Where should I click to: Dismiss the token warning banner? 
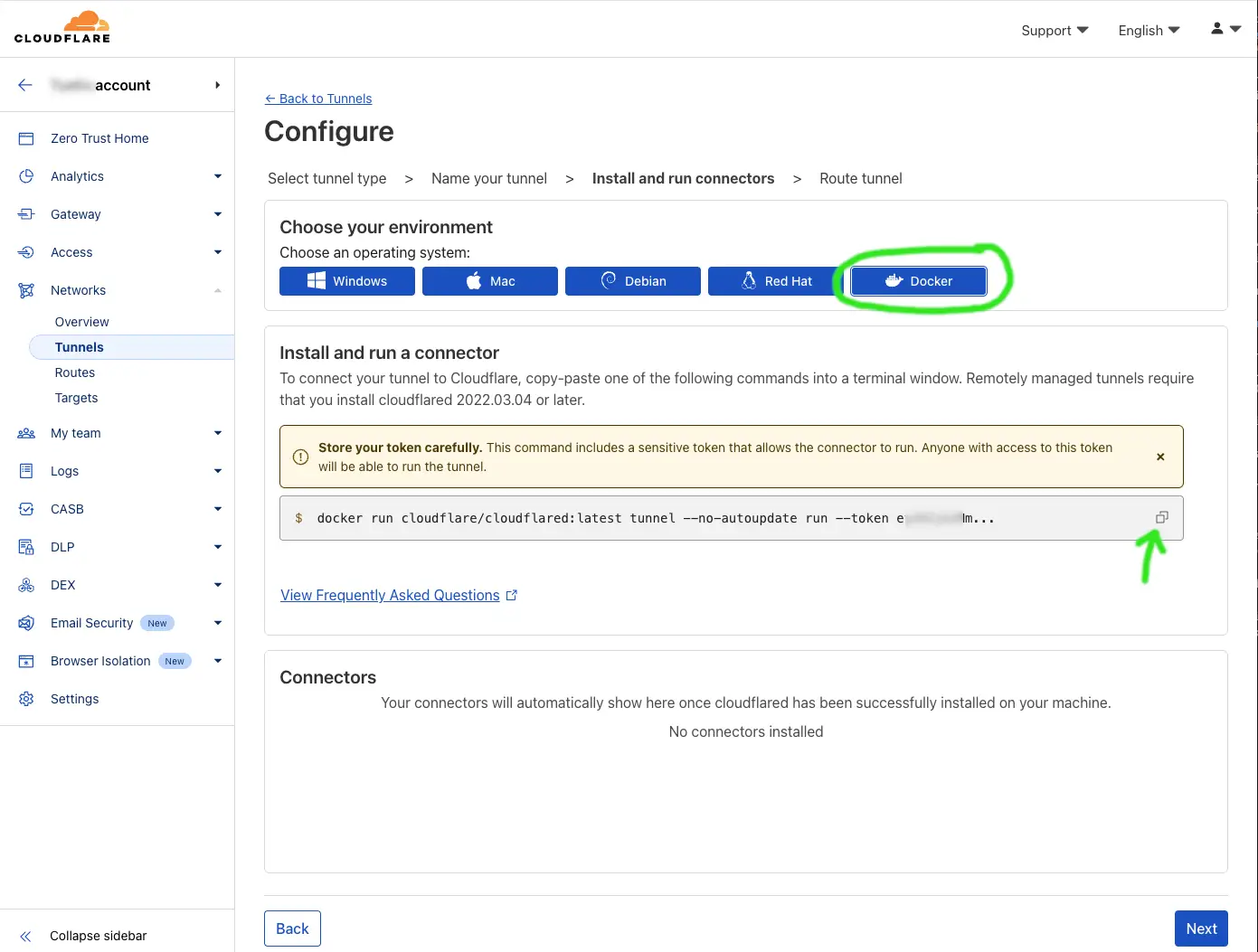[x=1159, y=457]
